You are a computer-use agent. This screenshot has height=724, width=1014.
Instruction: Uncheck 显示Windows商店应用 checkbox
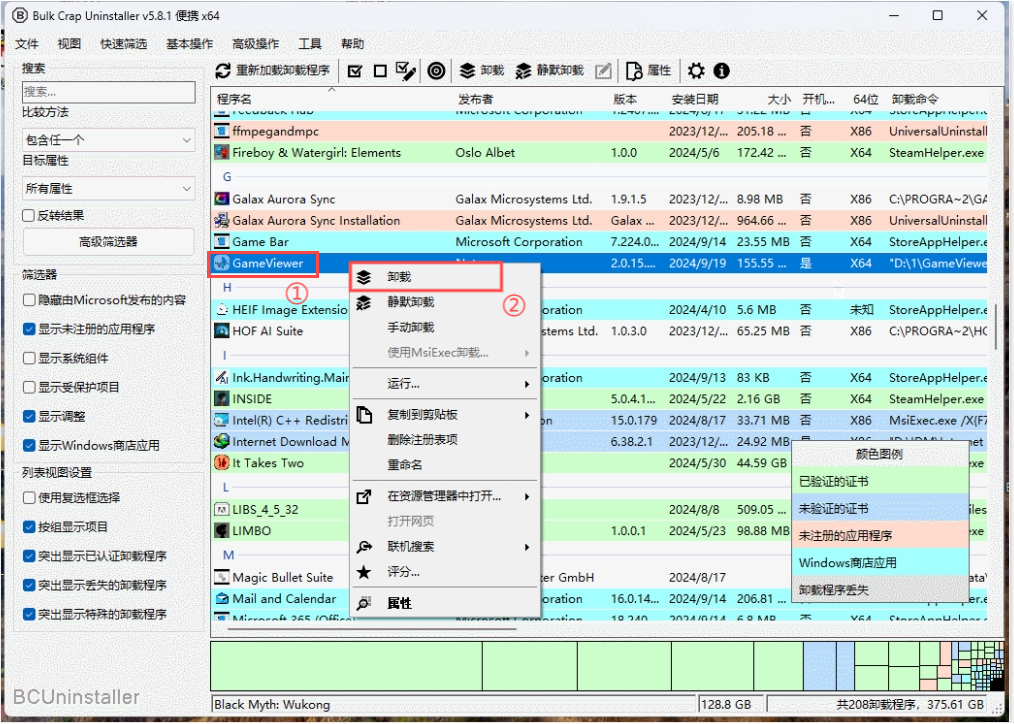point(29,445)
